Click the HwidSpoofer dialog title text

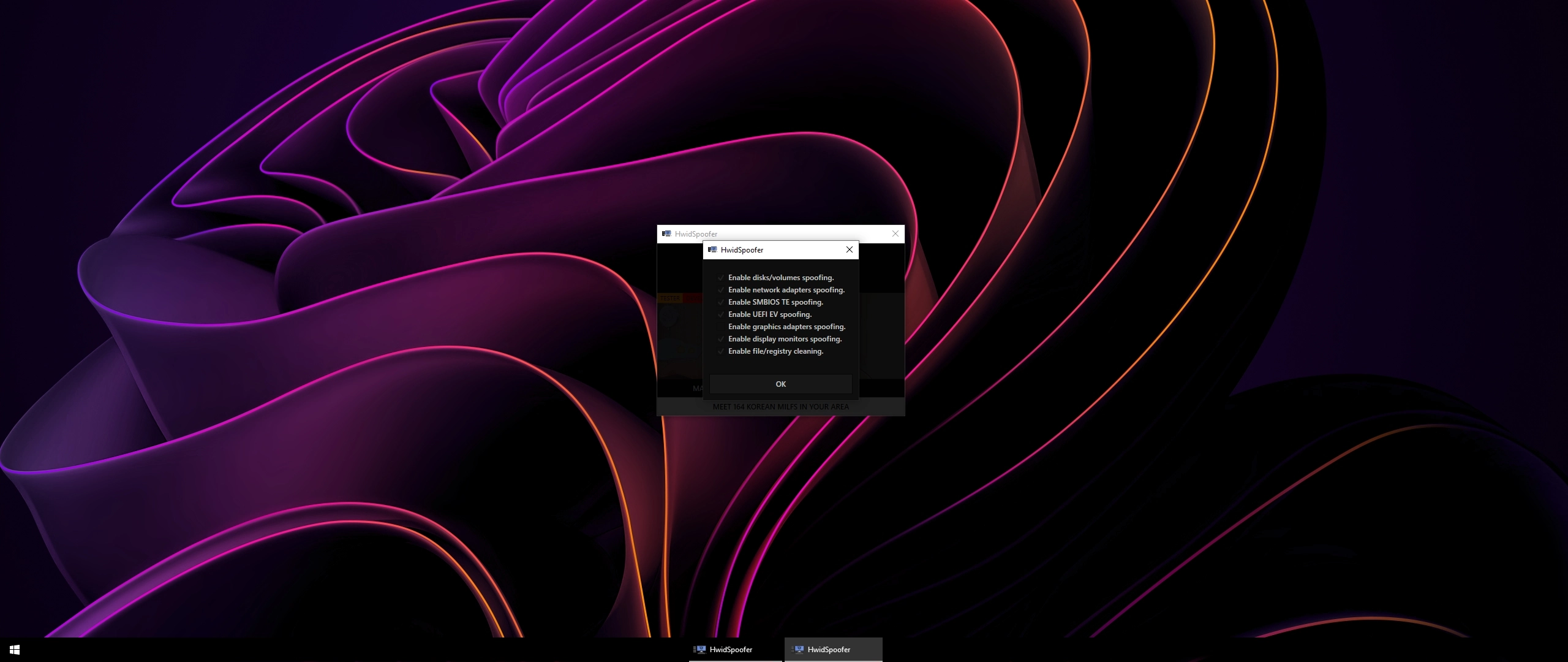click(742, 249)
